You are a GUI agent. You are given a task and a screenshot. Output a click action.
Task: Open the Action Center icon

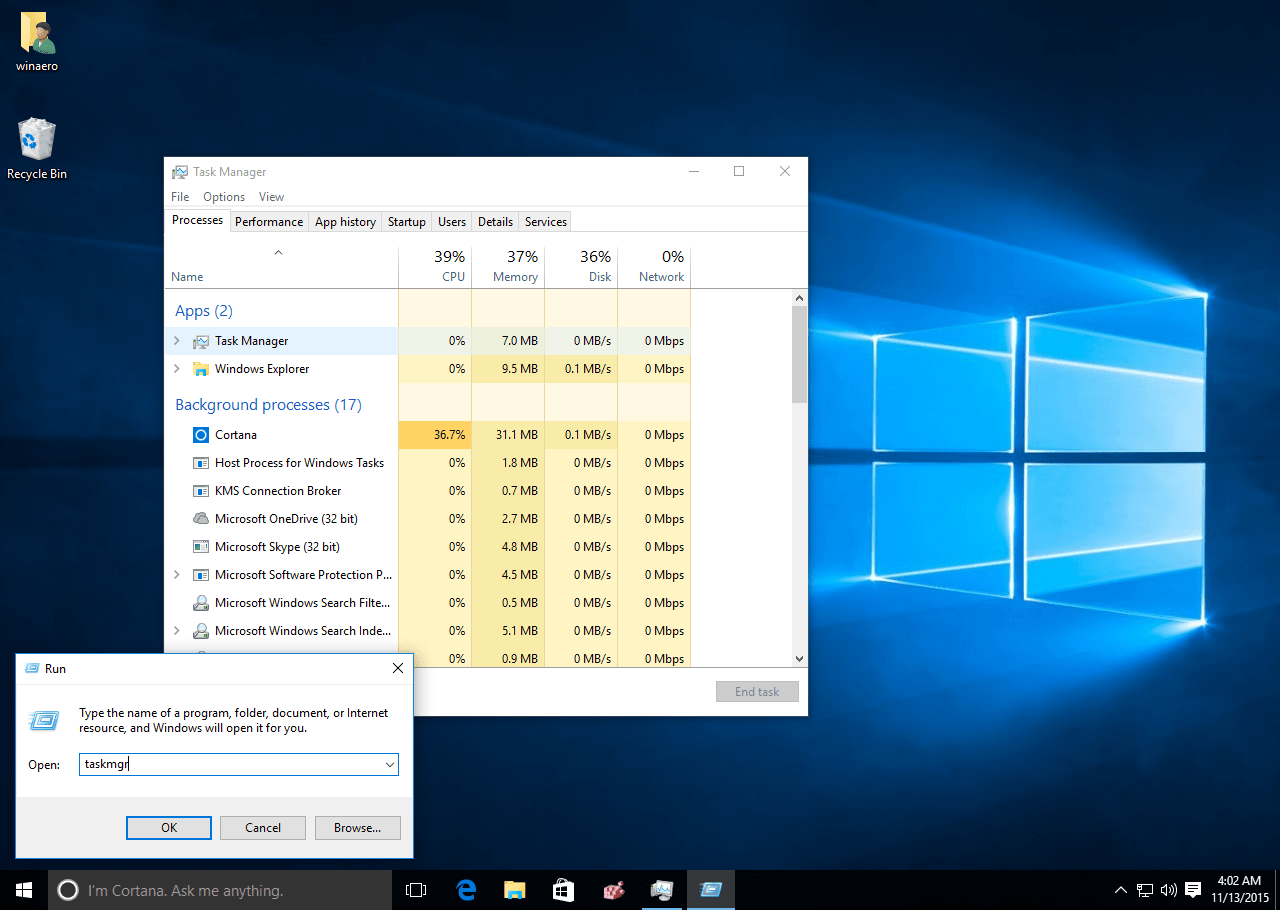[1192, 889]
